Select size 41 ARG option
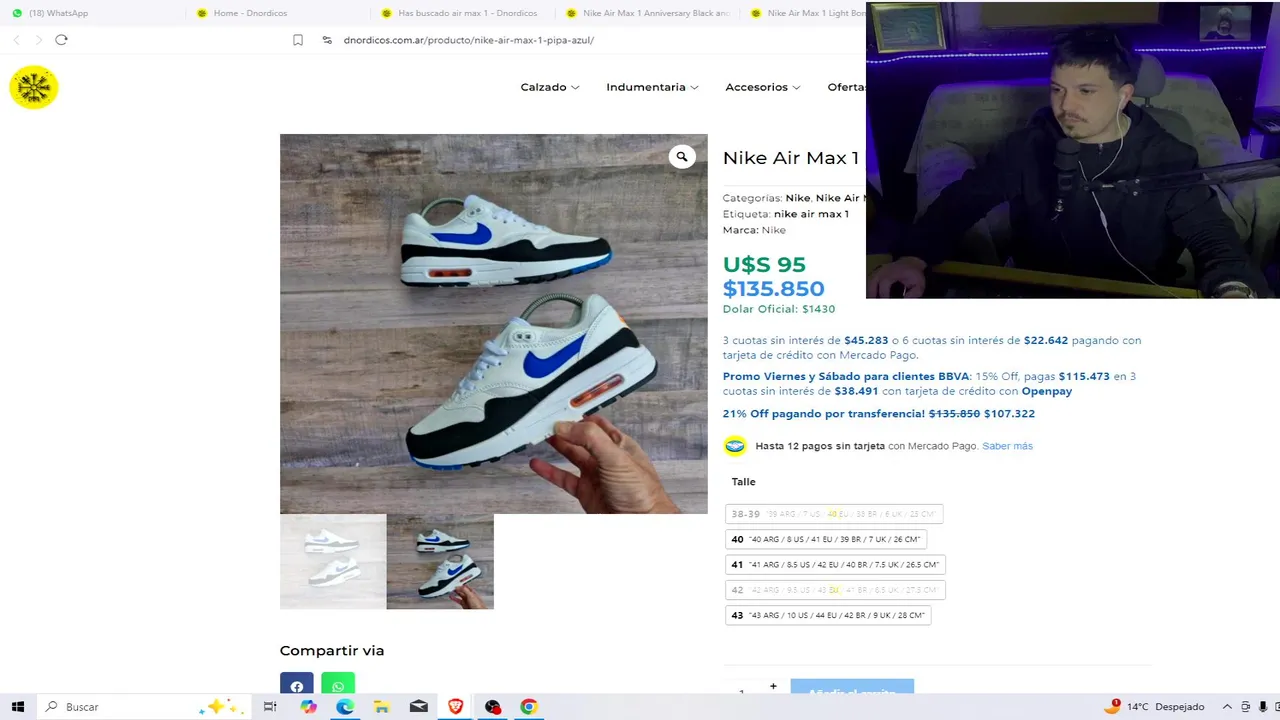The width and height of the screenshot is (1280, 720). (x=835, y=564)
